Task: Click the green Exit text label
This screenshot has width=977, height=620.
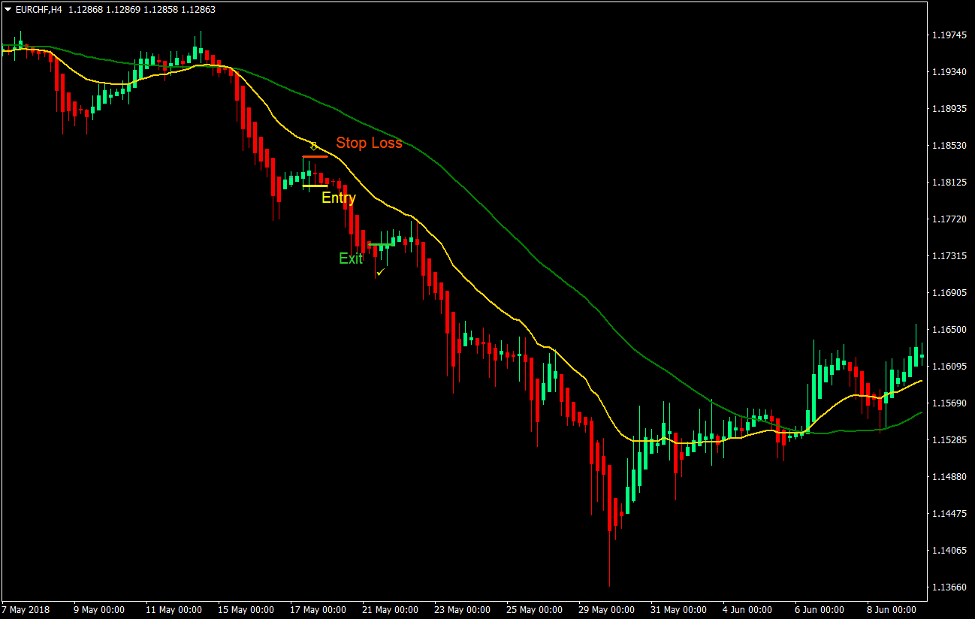Action: pyautogui.click(x=350, y=259)
